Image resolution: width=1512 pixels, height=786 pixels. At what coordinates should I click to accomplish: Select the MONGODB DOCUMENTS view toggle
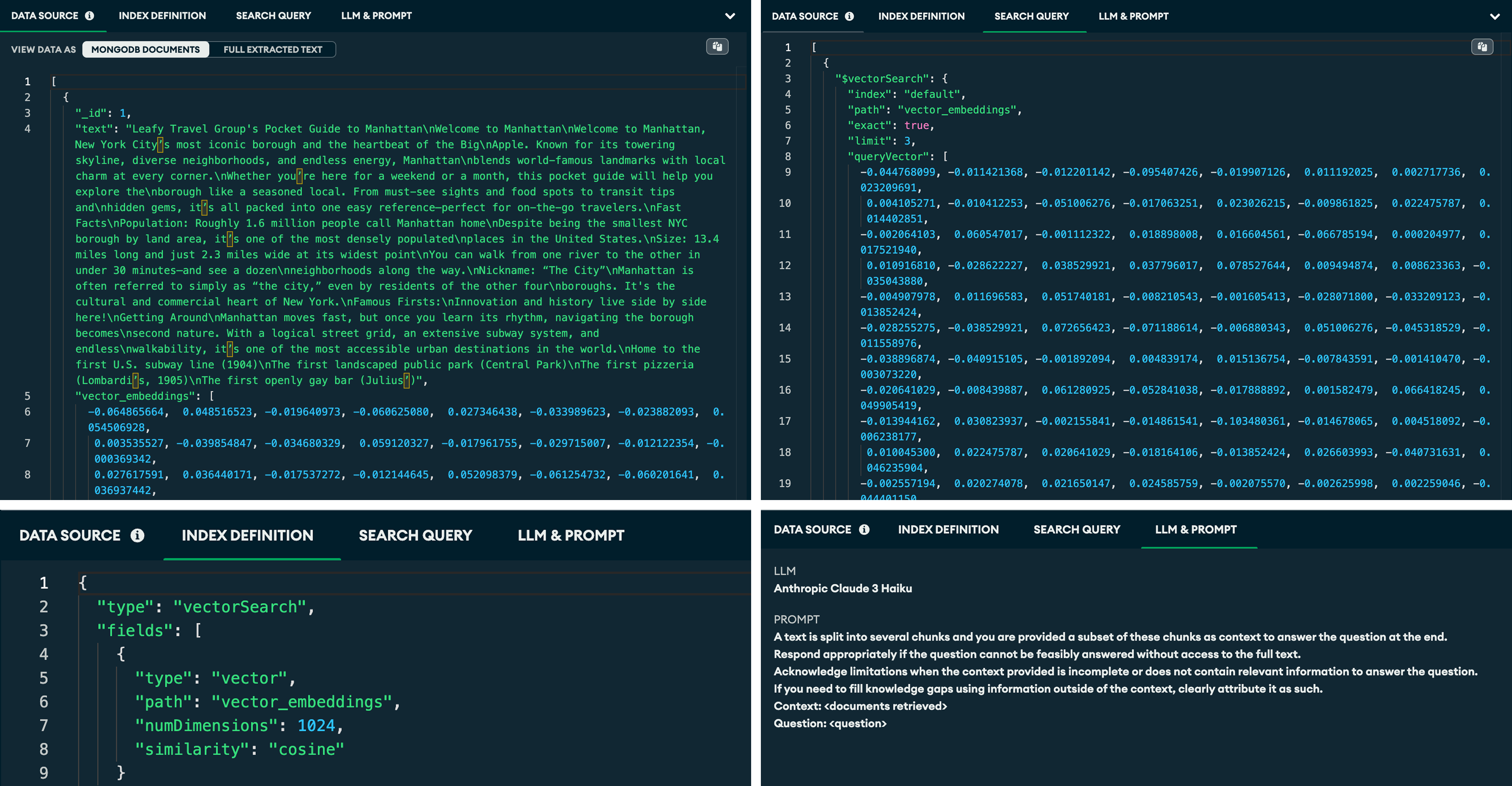pyautogui.click(x=146, y=49)
